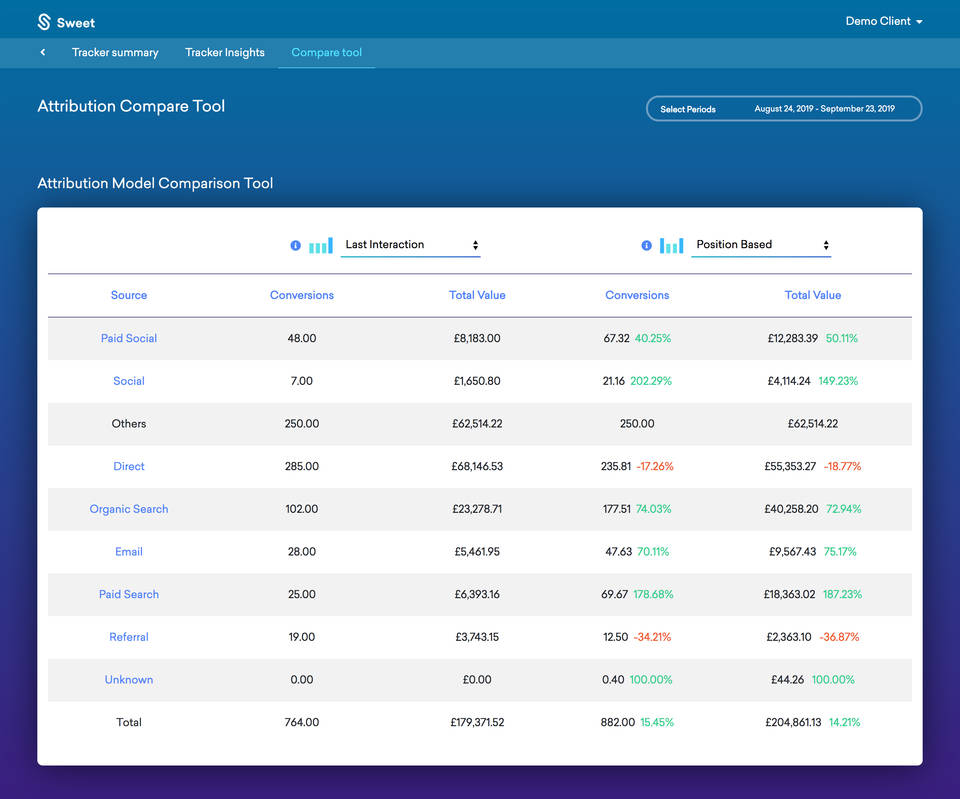Viewport: 960px width, 799px height.
Task: Open the Paid Social source link
Action: 129,339
